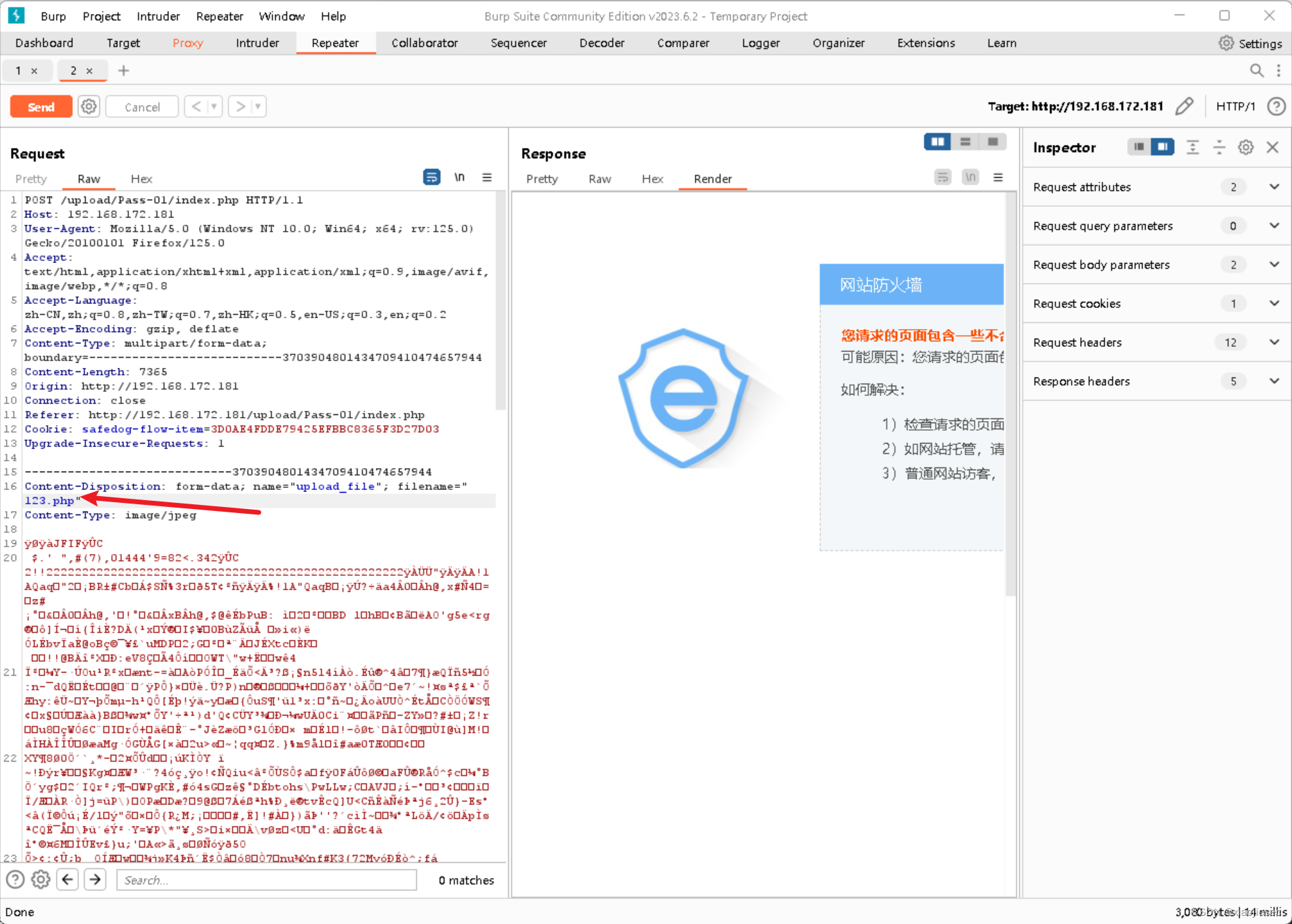The height and width of the screenshot is (924, 1292).
Task: Click the safedog shield logo in response
Action: 683,399
